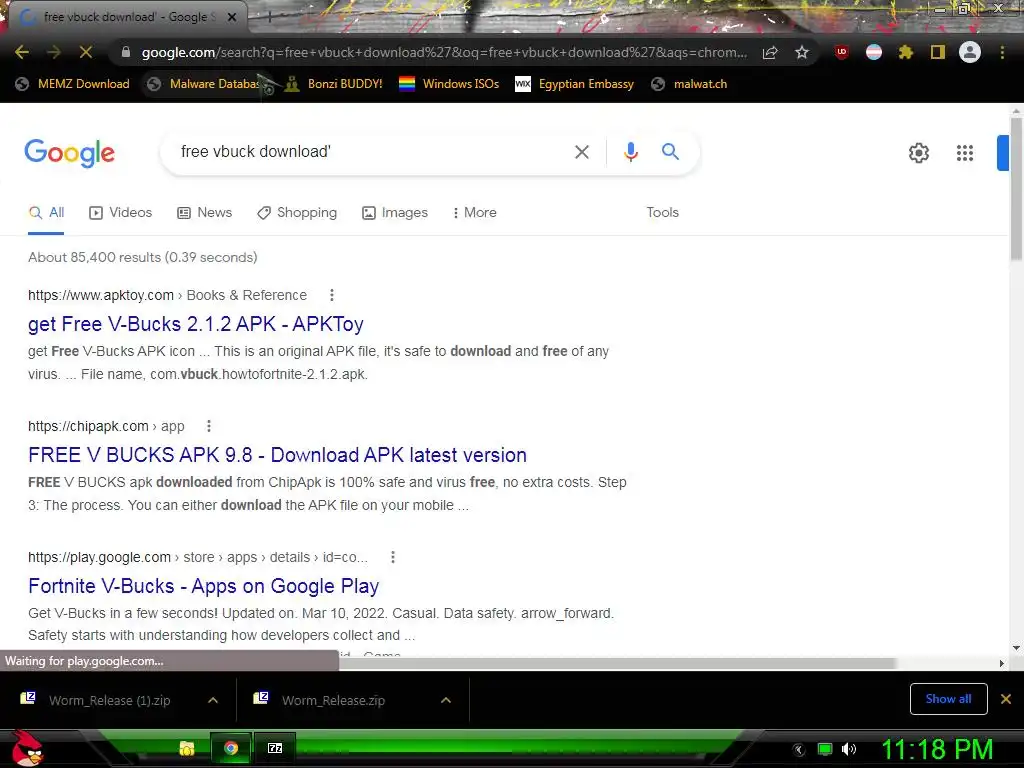Image resolution: width=1024 pixels, height=768 pixels.
Task: Open the Chrome profile avatar
Action: [970, 52]
